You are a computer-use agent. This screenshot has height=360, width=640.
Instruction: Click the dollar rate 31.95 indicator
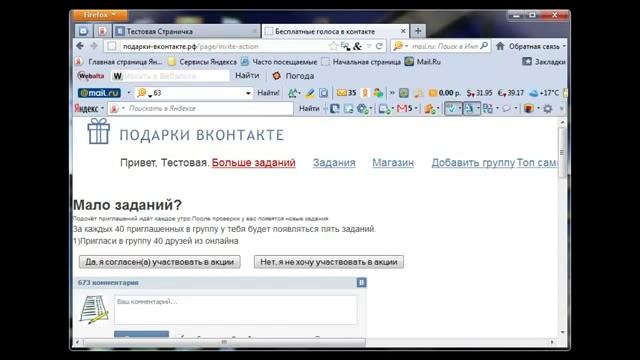pyautogui.click(x=480, y=93)
